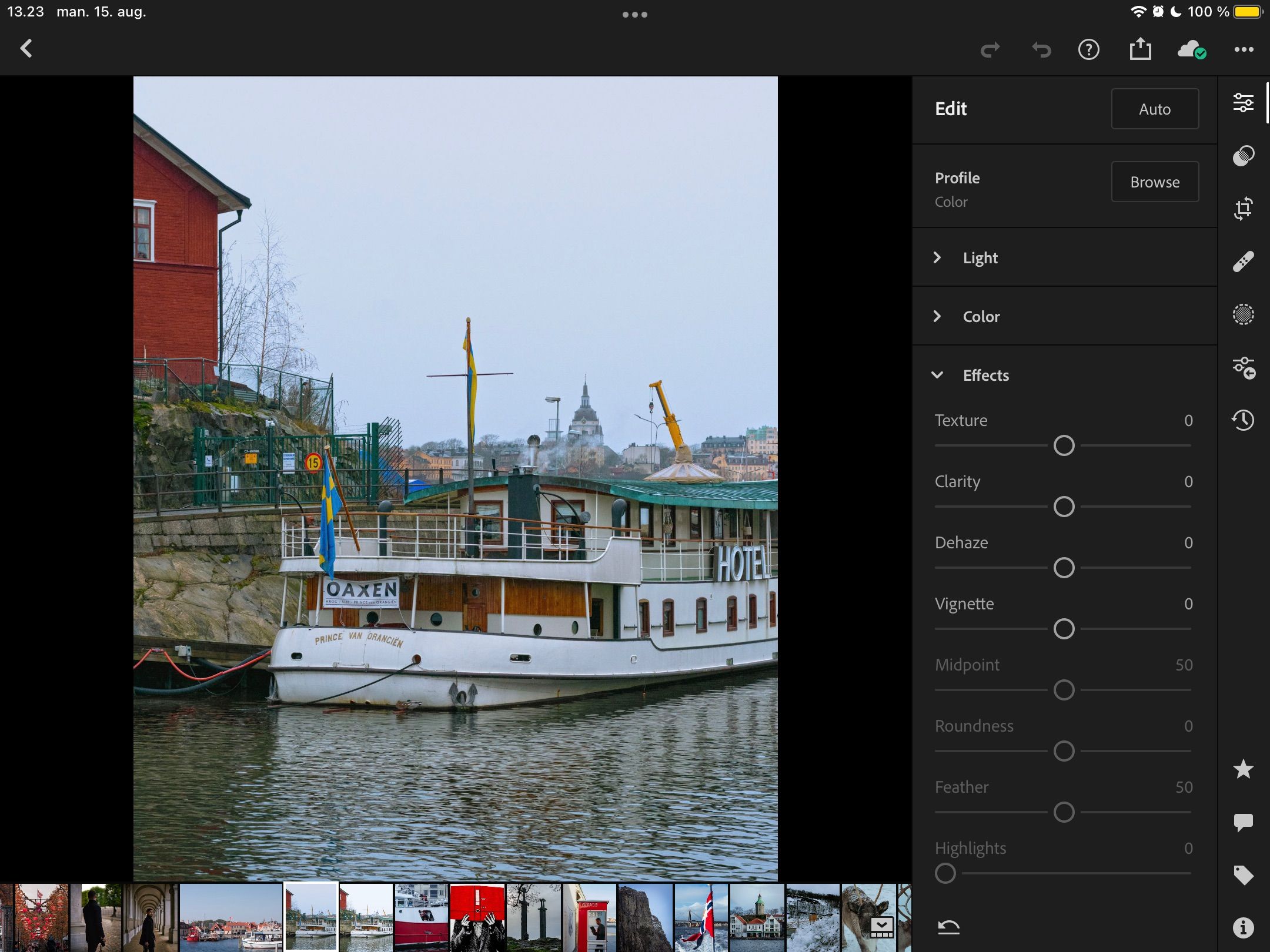Select the red folder over face thumbnail
Viewport: 1270px width, 952px height.
pos(477,917)
